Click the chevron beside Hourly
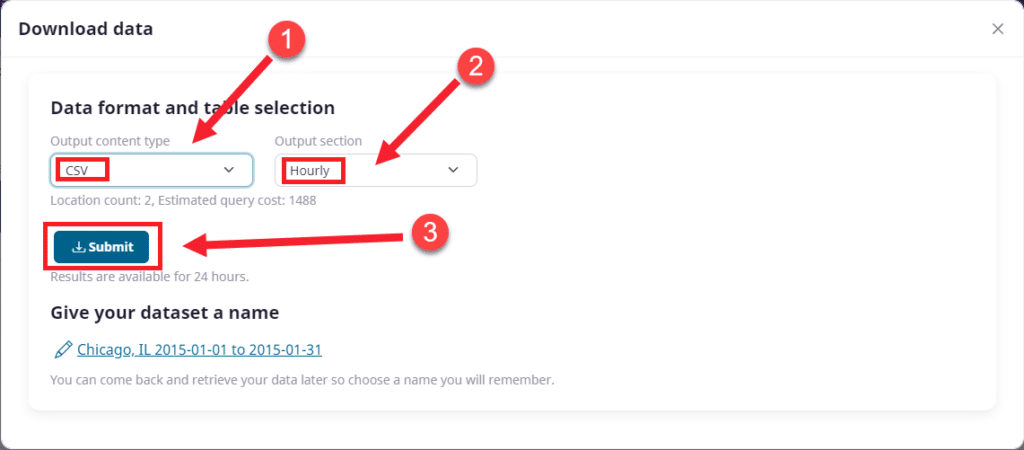Screen dimensions: 1024x450 coord(453,170)
